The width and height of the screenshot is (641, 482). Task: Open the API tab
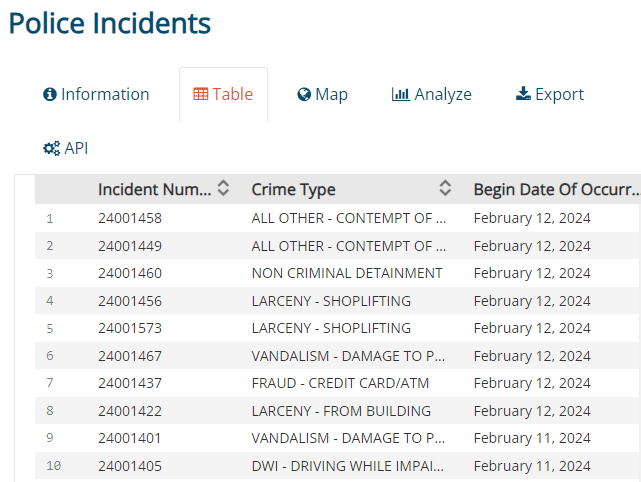click(76, 149)
